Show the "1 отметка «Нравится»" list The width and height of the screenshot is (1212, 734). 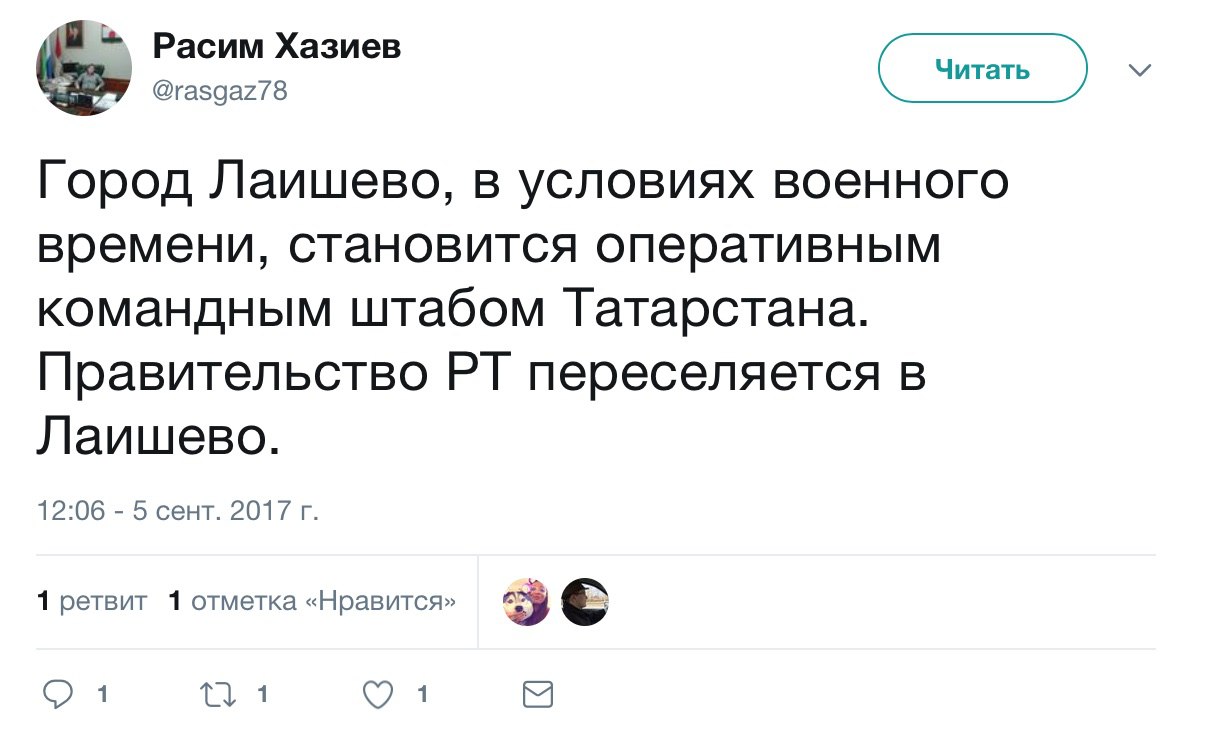coord(313,602)
